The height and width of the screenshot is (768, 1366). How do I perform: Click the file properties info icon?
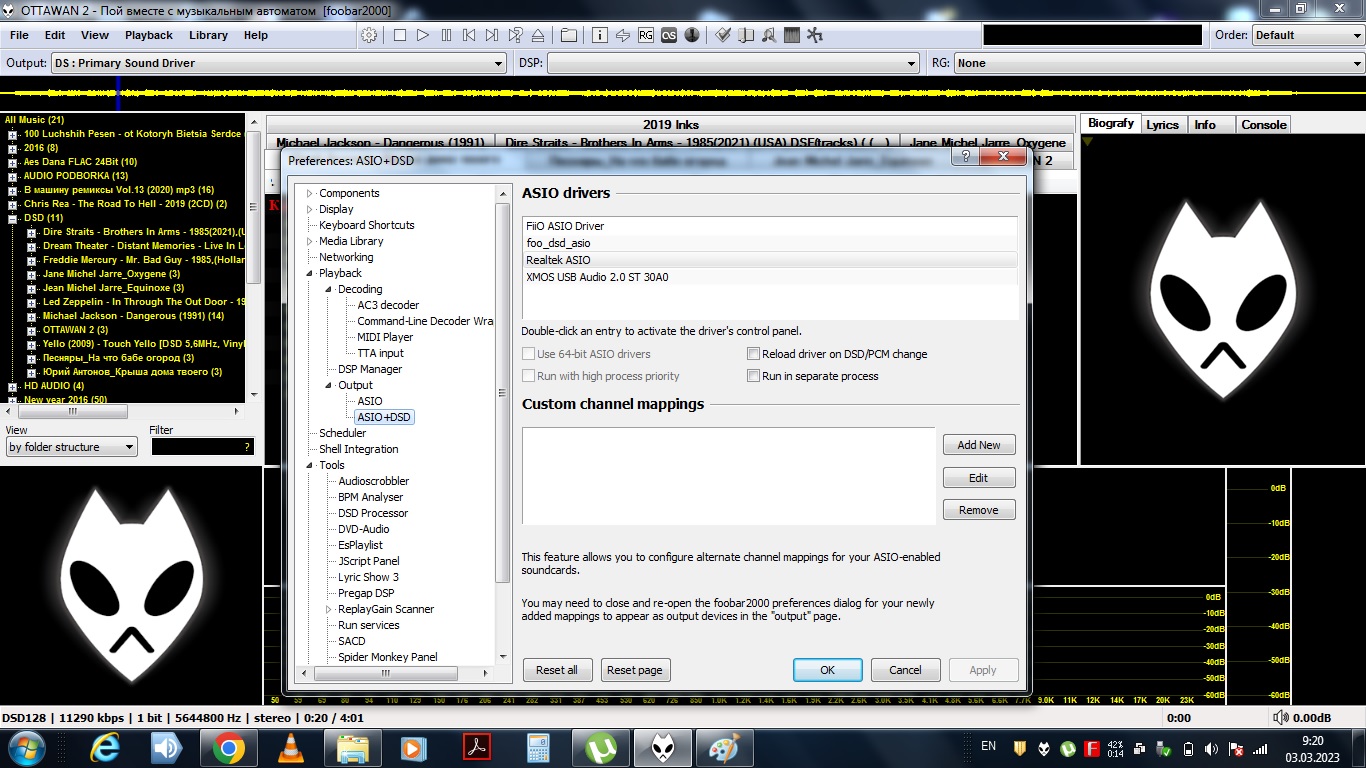[600, 35]
